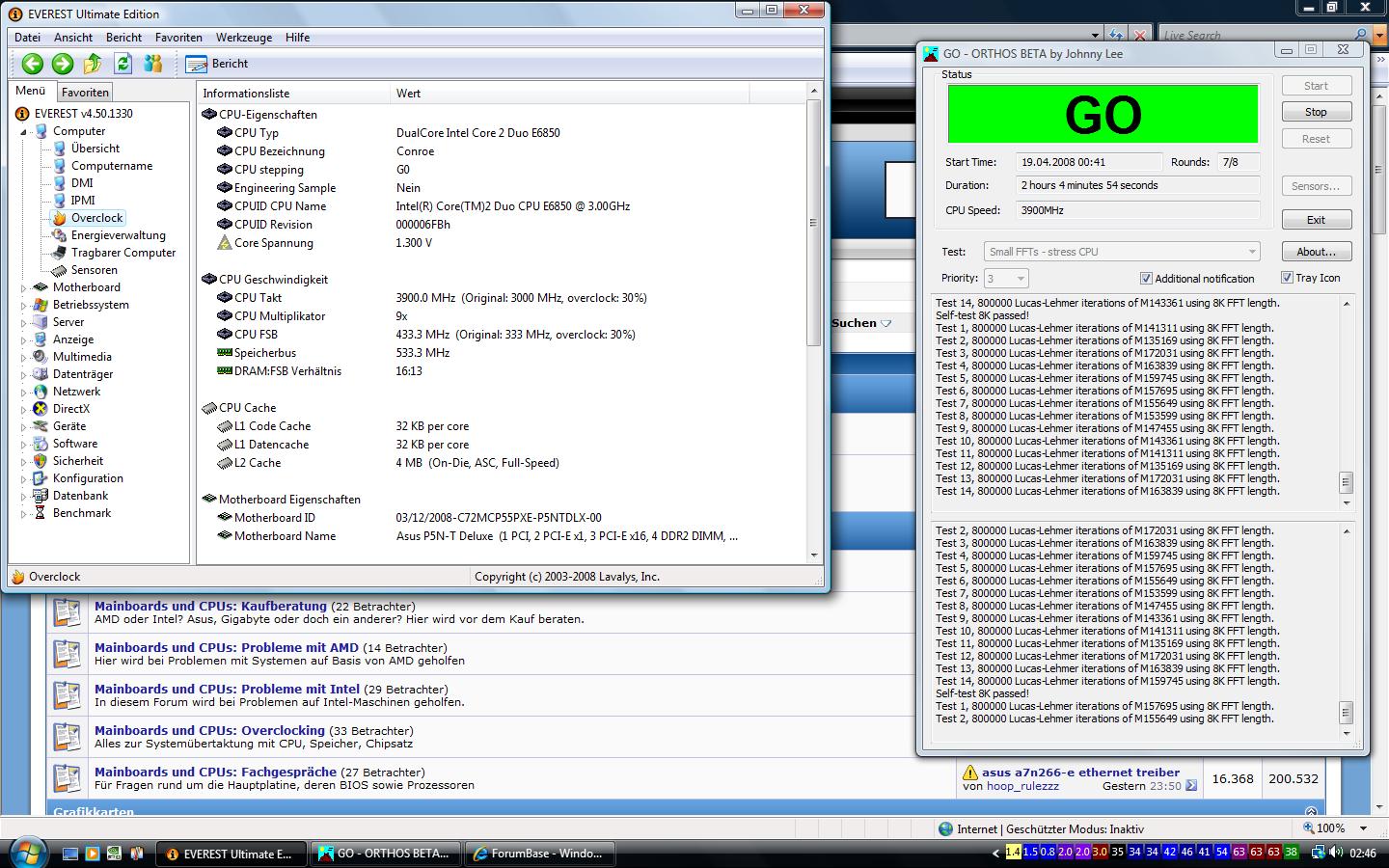The width and height of the screenshot is (1389, 868).
Task: Toggle the Additional notification checkbox
Action: (1146, 279)
